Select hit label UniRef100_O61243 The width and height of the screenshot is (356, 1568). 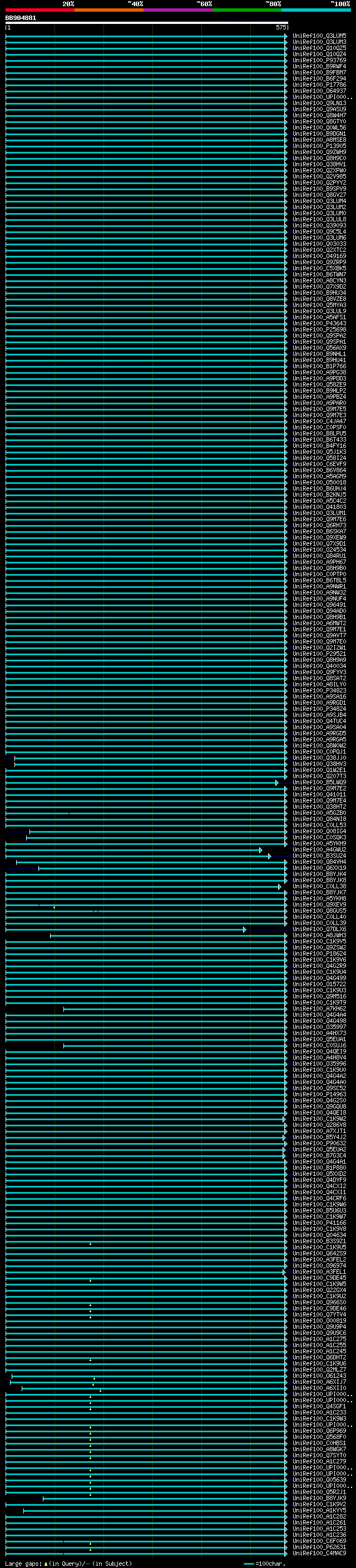(x=319, y=1376)
